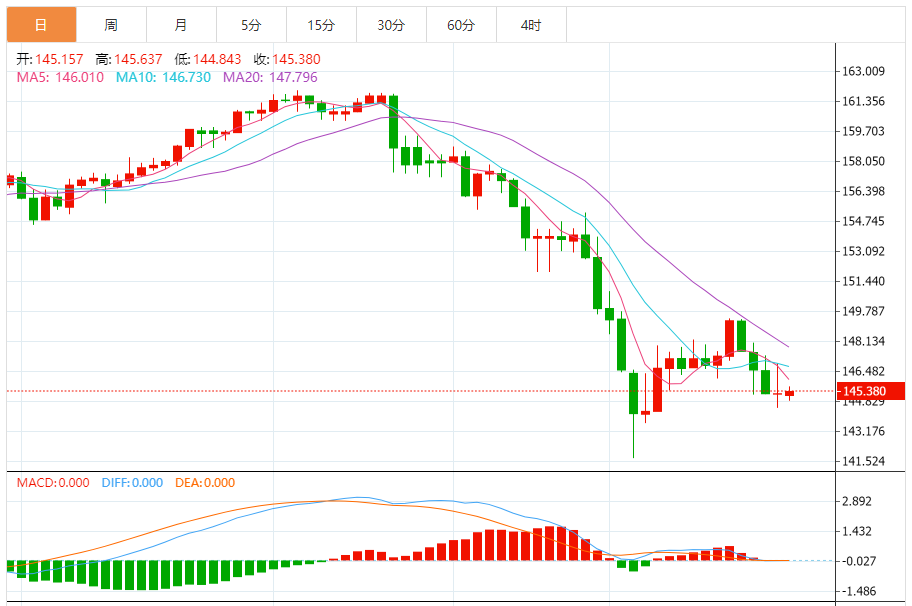Switch to the 月 monthly tab
Screen dimensions: 912x606
tap(181, 25)
